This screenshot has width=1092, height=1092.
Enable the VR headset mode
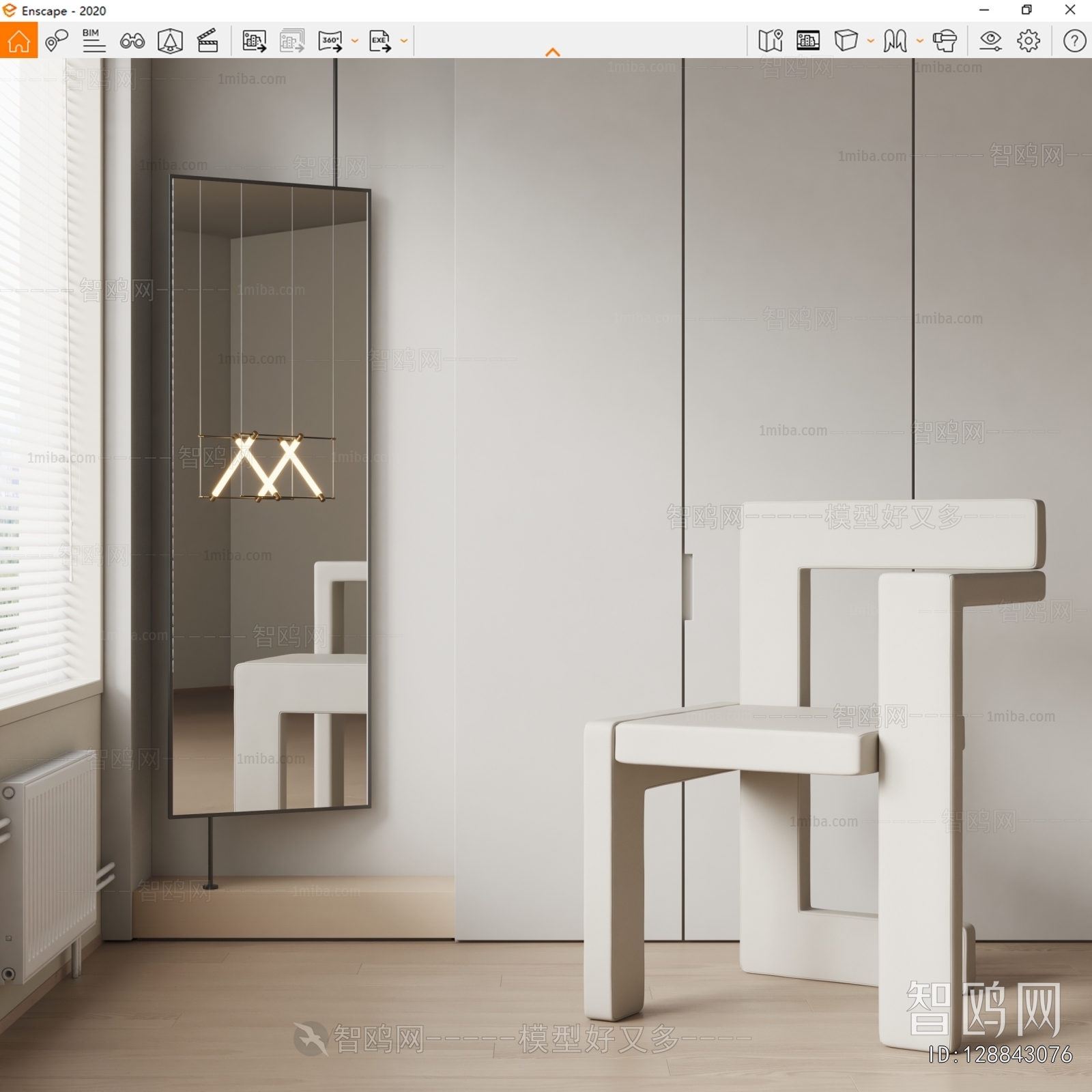click(945, 41)
